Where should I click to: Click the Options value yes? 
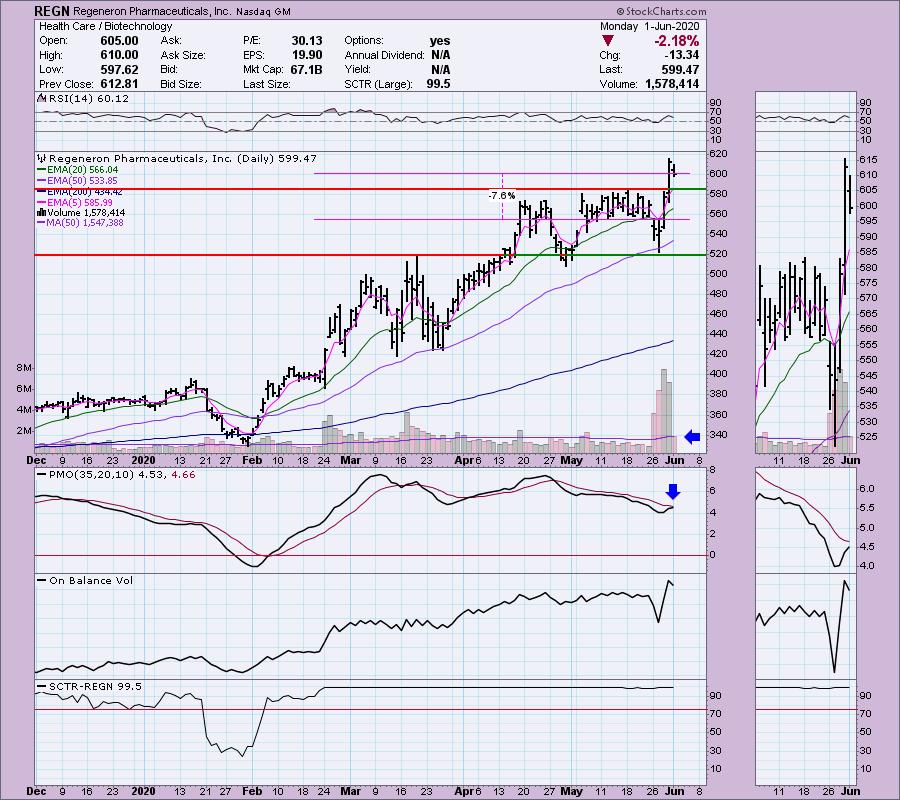tap(440, 41)
